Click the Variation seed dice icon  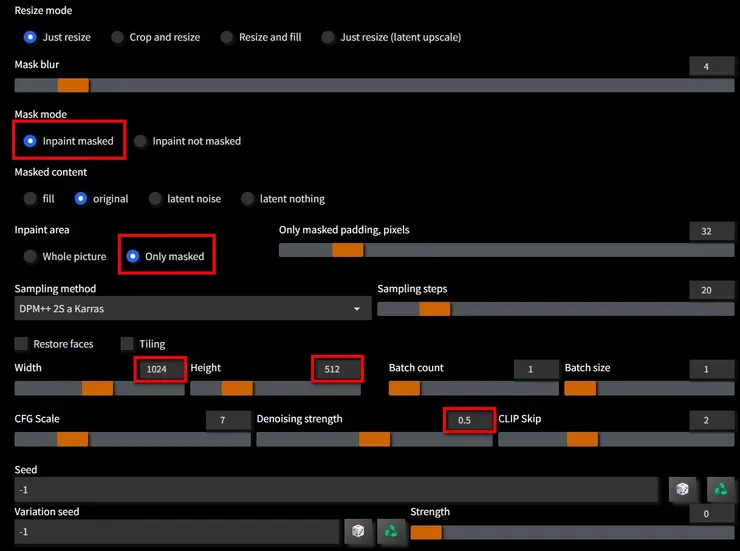click(358, 531)
